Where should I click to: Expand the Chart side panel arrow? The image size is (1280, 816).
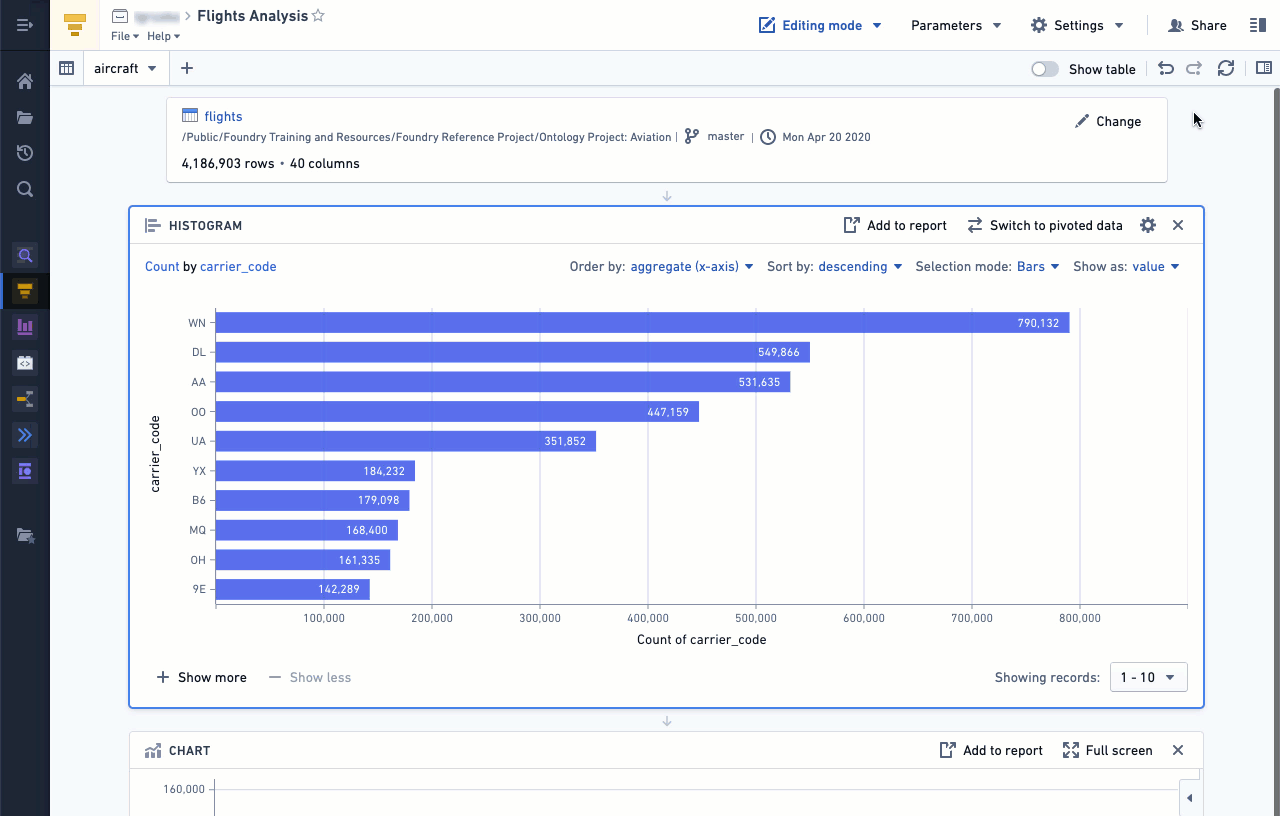coord(1189,798)
